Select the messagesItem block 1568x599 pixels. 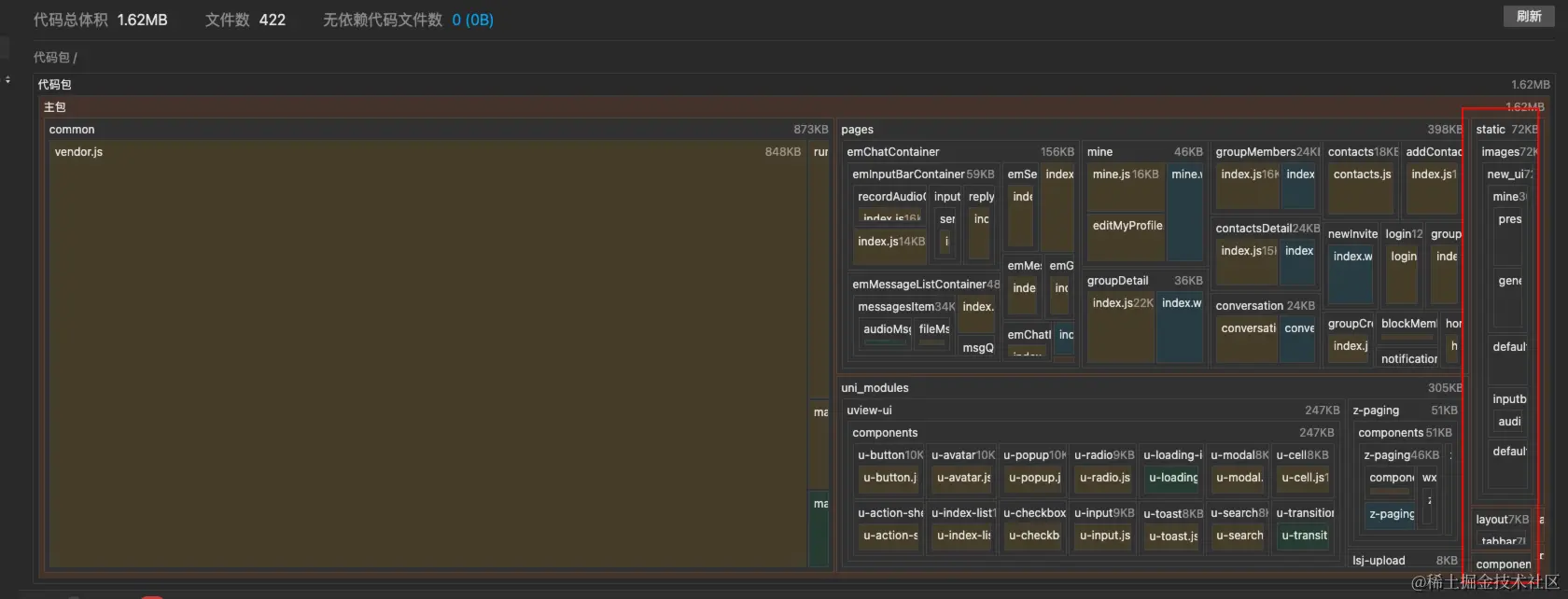[905, 306]
